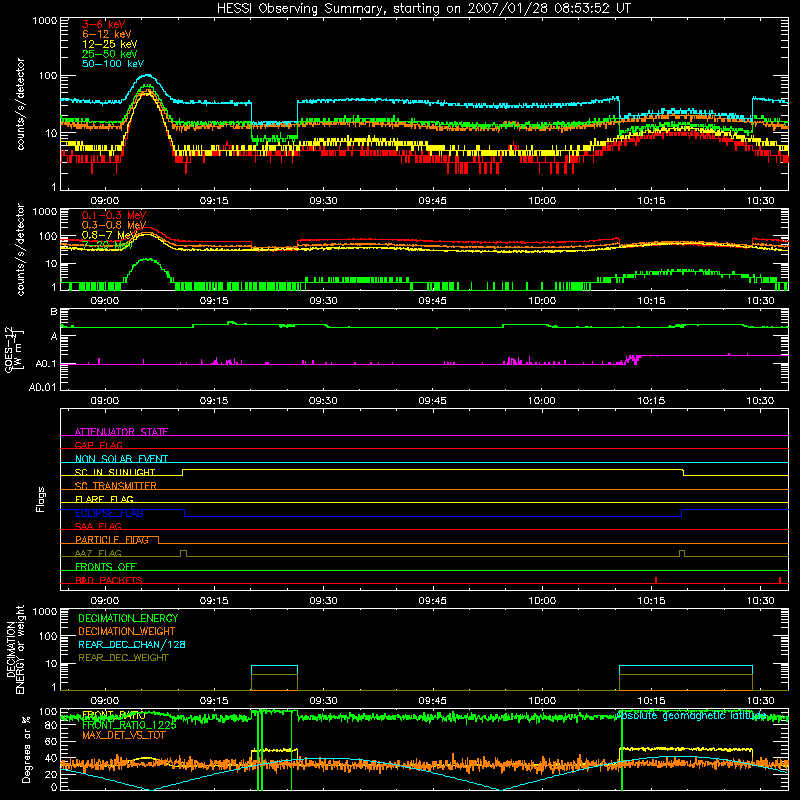Click the FLARE_FLAG label
The image size is (800, 800).
(104, 499)
